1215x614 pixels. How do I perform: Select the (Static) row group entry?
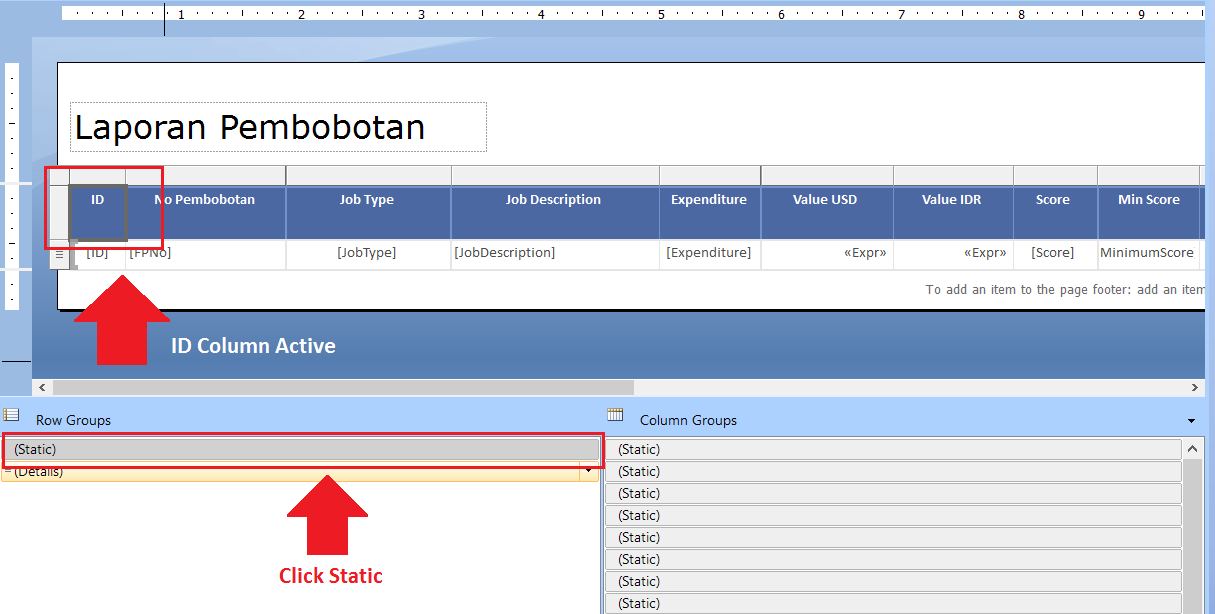pos(300,449)
